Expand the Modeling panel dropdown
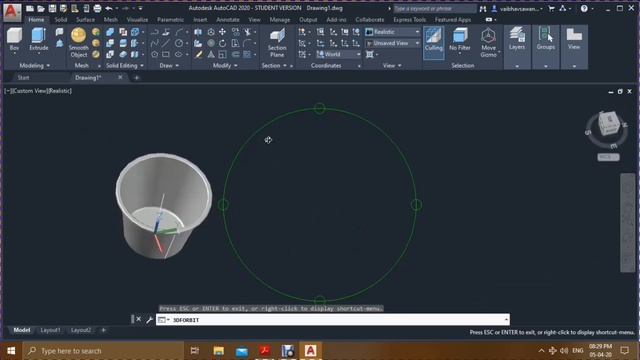The image size is (640, 360). point(35,65)
